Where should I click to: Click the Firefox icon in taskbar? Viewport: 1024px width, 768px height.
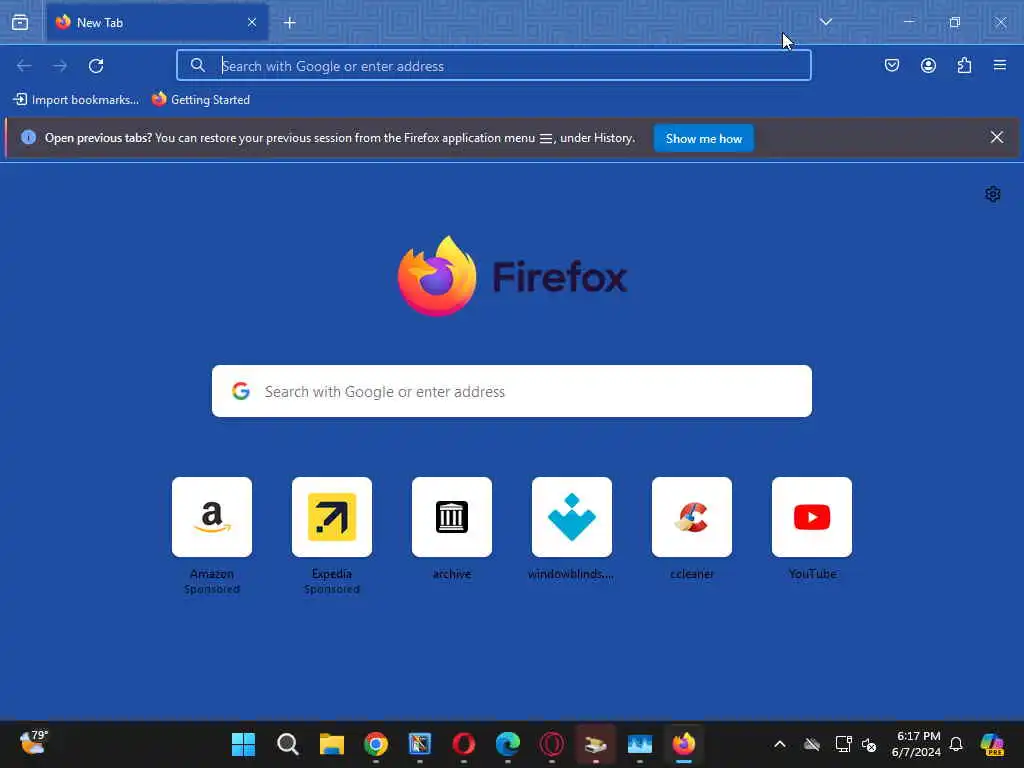(x=684, y=744)
